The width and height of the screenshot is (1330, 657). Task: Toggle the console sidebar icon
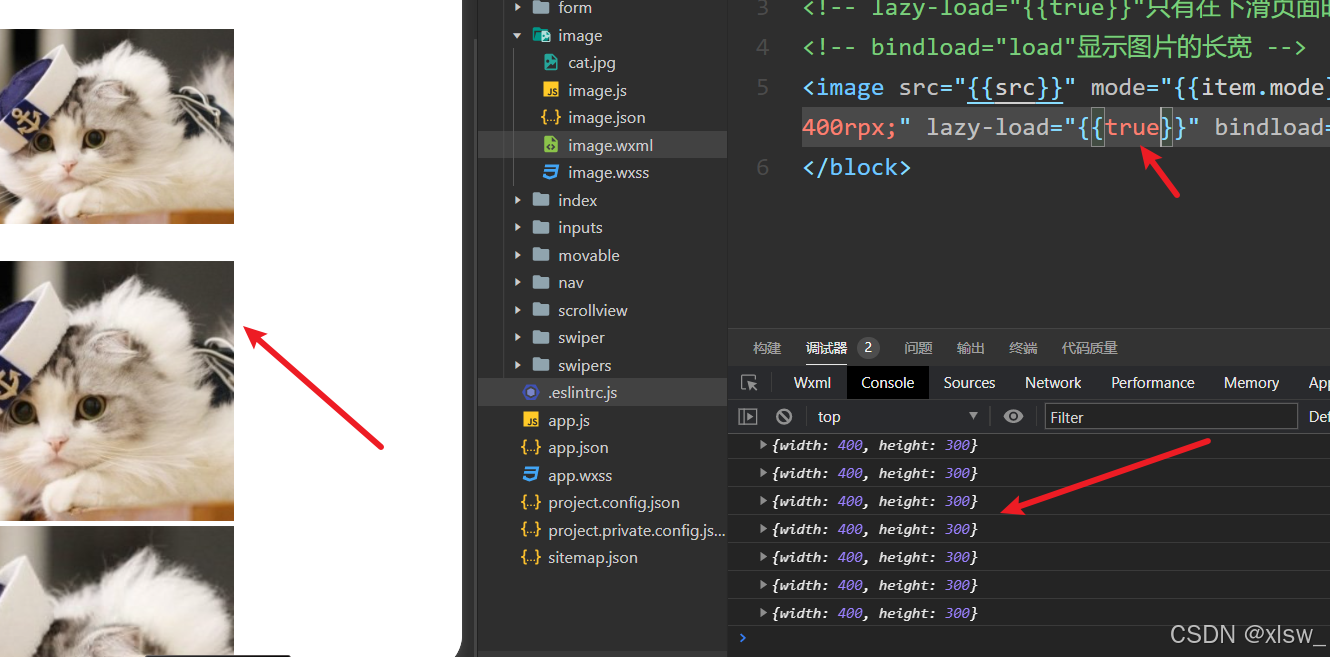click(x=748, y=417)
